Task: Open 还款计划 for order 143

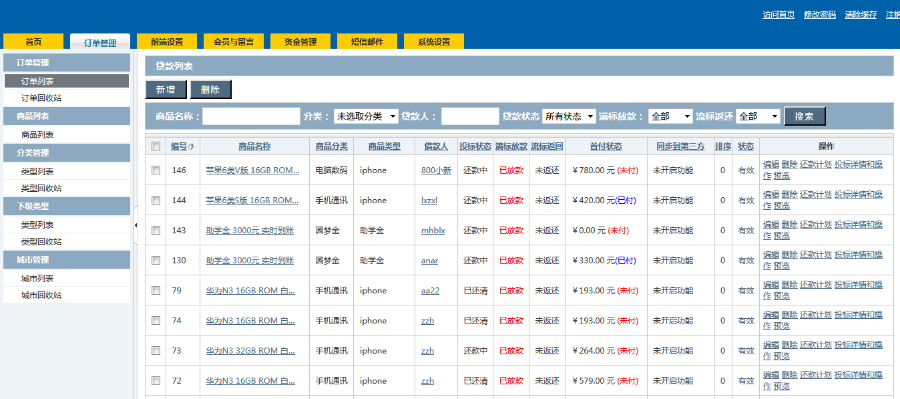Action: point(816,224)
